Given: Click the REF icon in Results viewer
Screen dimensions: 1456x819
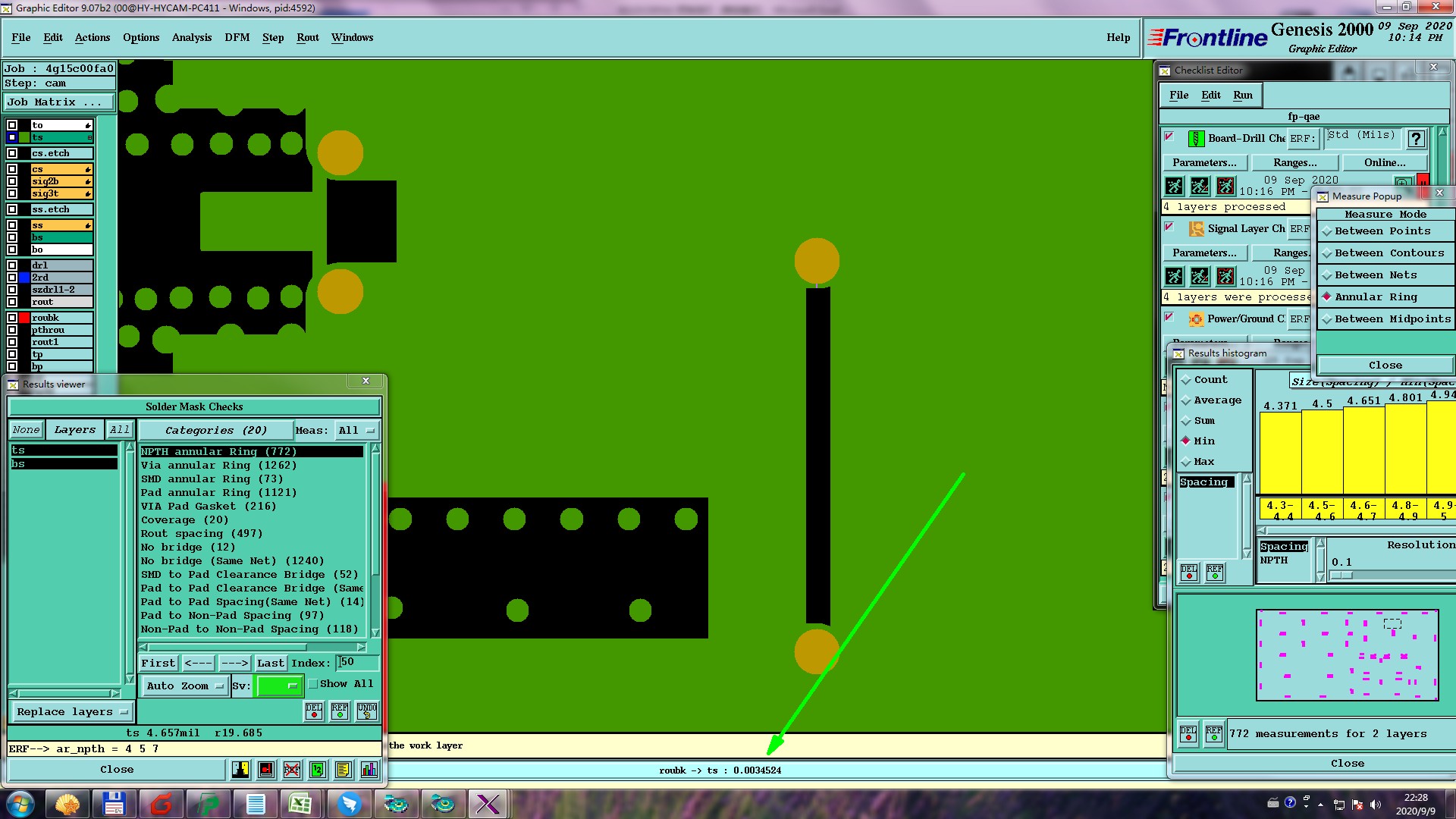Looking at the screenshot, I should 340,711.
